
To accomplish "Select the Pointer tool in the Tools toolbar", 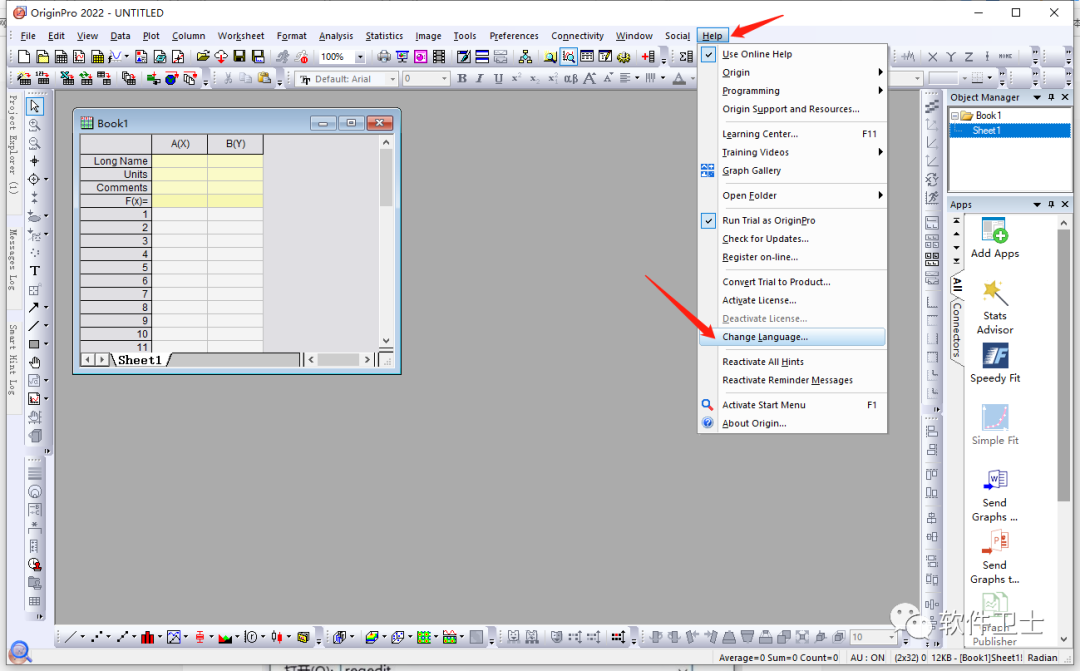I will [34, 106].
